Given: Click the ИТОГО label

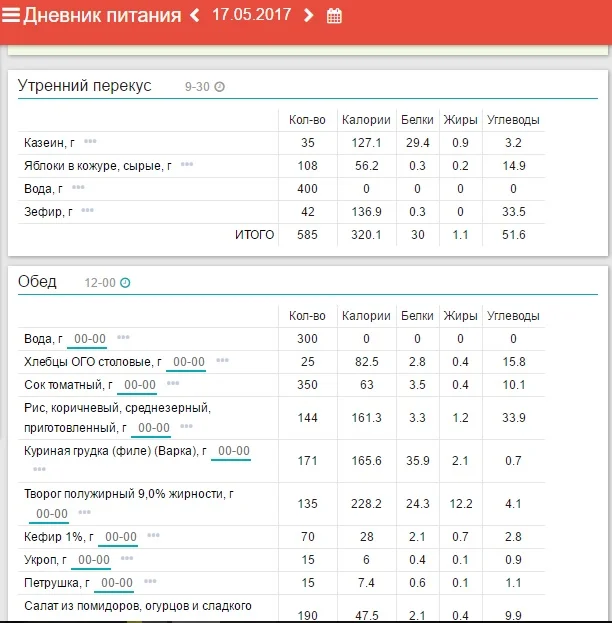Looking at the screenshot, I should (254, 235).
